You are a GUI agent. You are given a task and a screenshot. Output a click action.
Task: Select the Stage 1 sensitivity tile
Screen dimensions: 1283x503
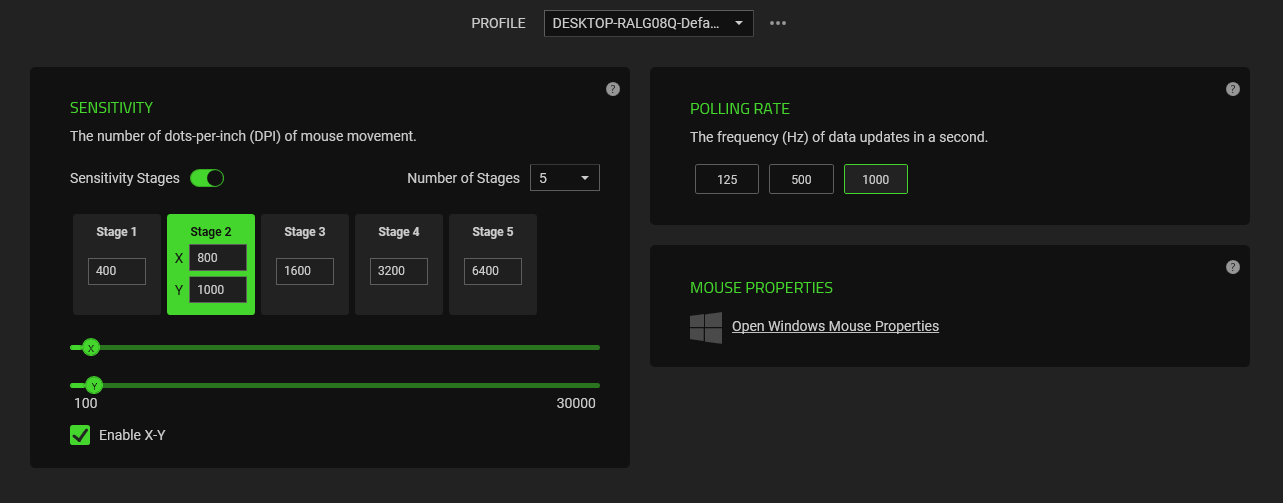[x=117, y=234]
